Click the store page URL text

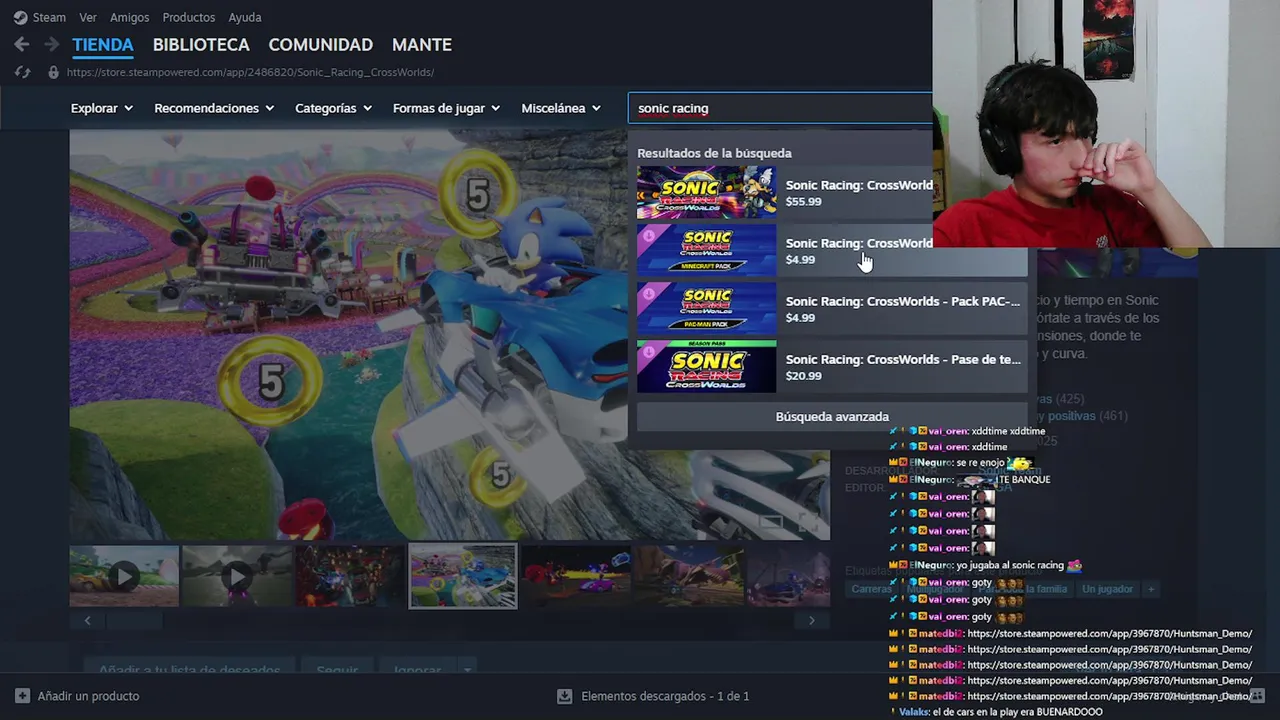pos(250,72)
